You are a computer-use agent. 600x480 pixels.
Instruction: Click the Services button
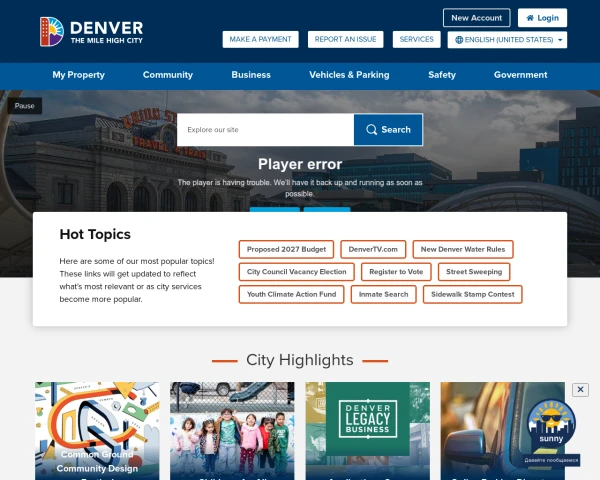pyautogui.click(x=416, y=39)
